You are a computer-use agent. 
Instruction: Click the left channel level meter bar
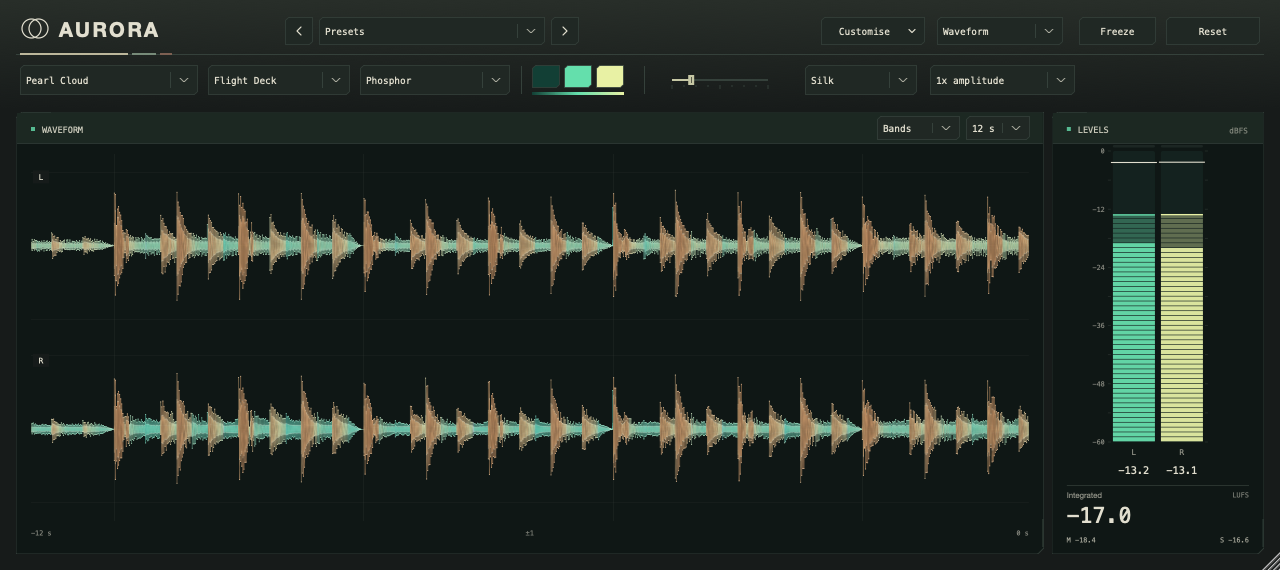click(1133, 294)
